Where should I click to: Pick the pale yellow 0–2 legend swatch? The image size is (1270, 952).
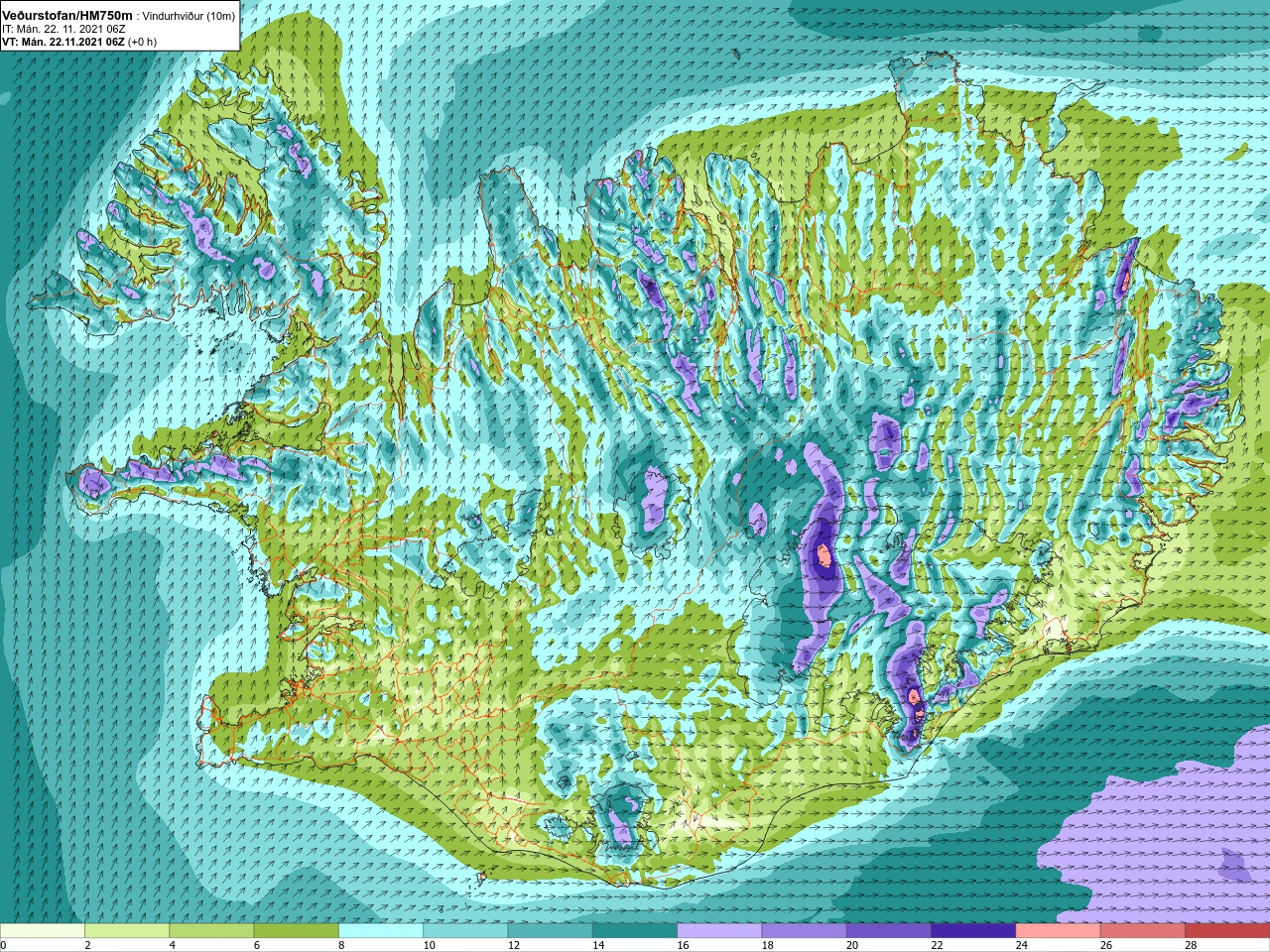click(42, 931)
